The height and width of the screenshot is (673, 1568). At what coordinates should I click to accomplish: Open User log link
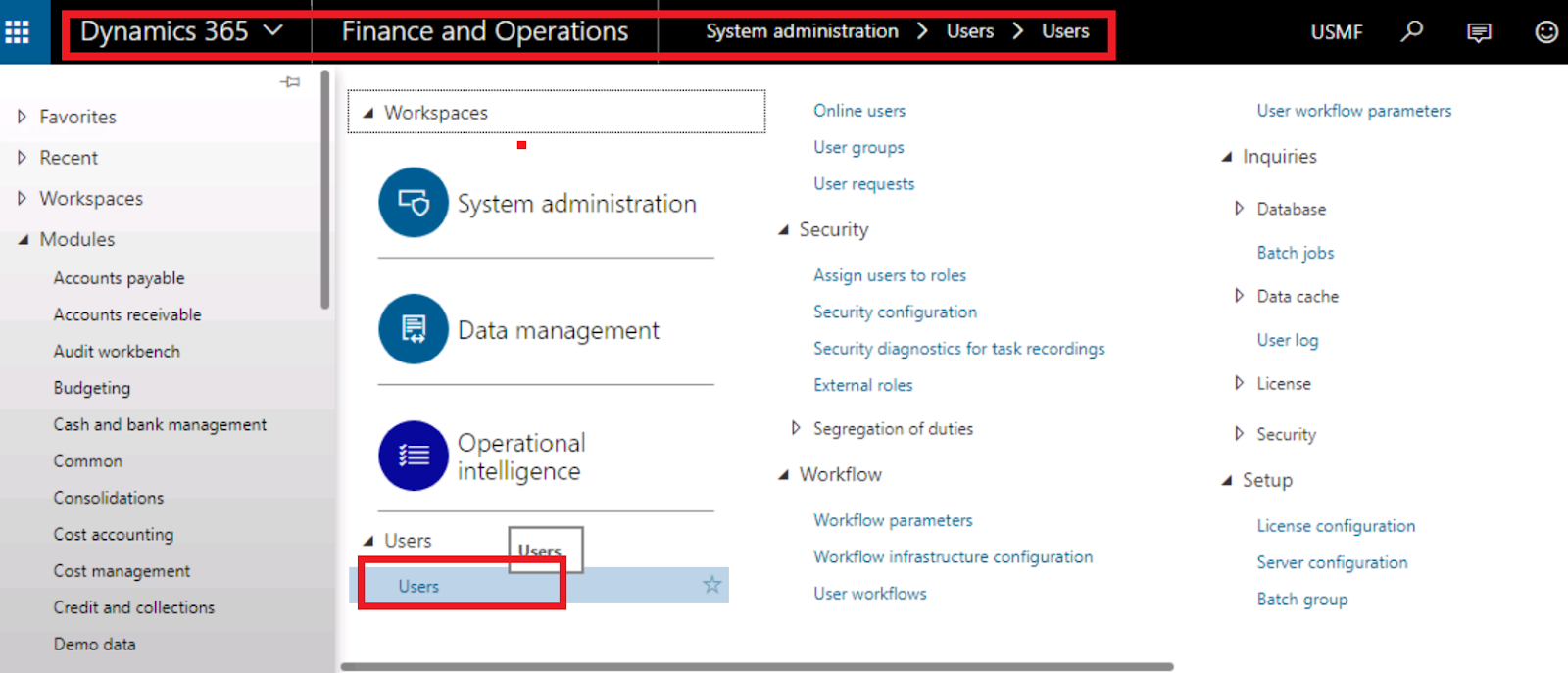point(1288,340)
